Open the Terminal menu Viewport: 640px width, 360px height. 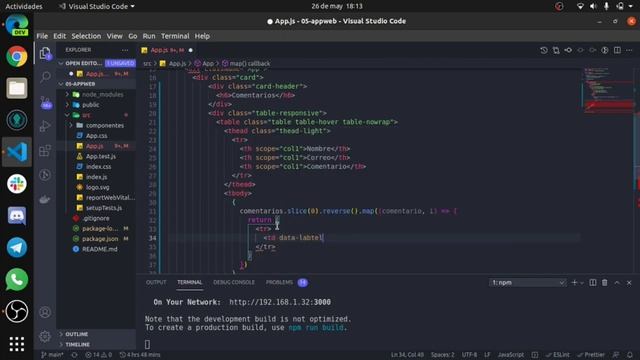(175, 36)
